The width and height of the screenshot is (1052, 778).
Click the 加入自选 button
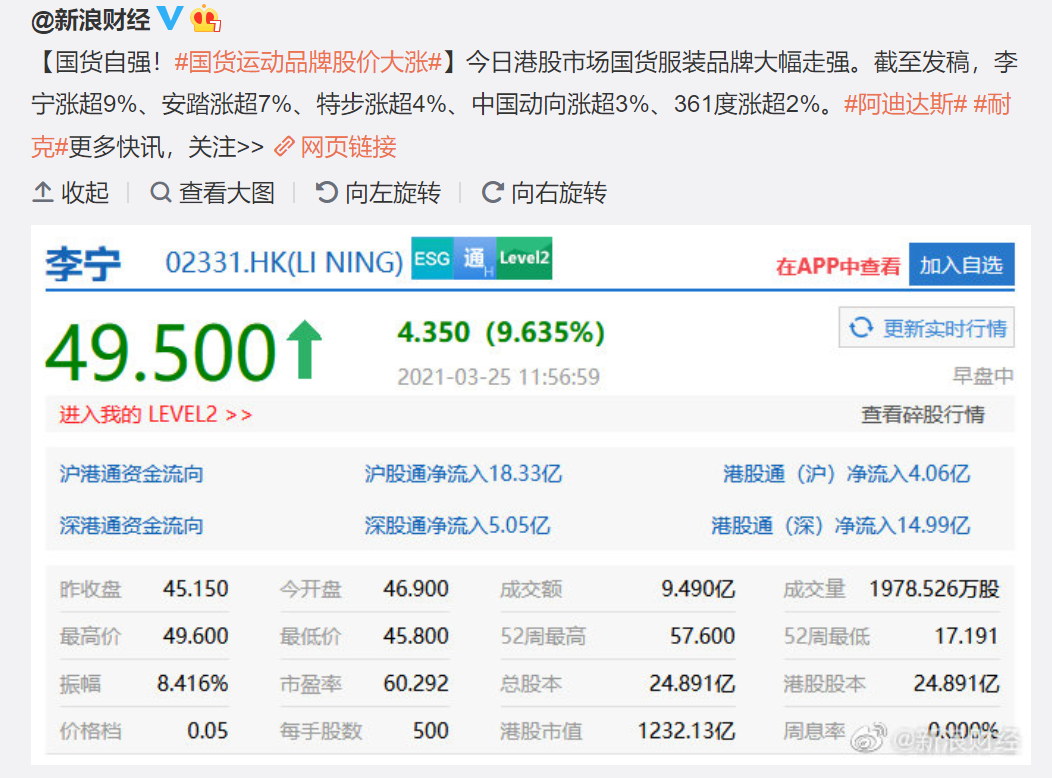pos(961,266)
